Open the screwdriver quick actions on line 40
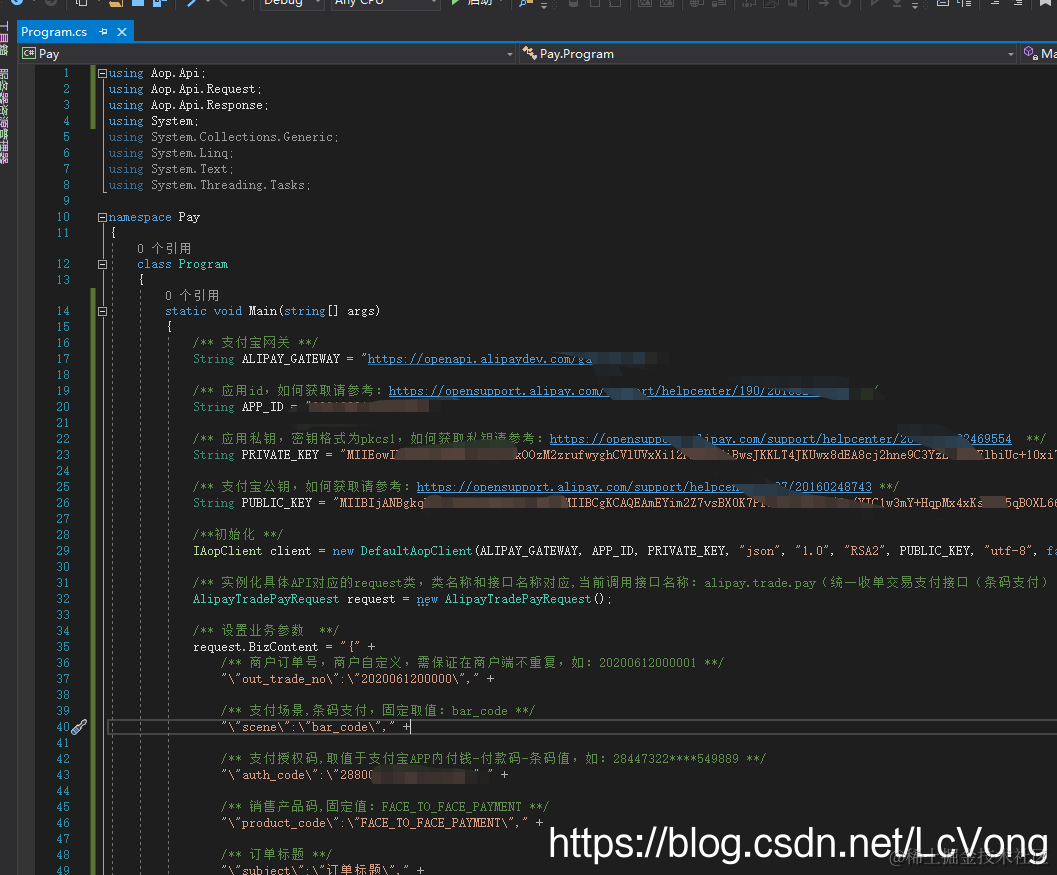 79,727
